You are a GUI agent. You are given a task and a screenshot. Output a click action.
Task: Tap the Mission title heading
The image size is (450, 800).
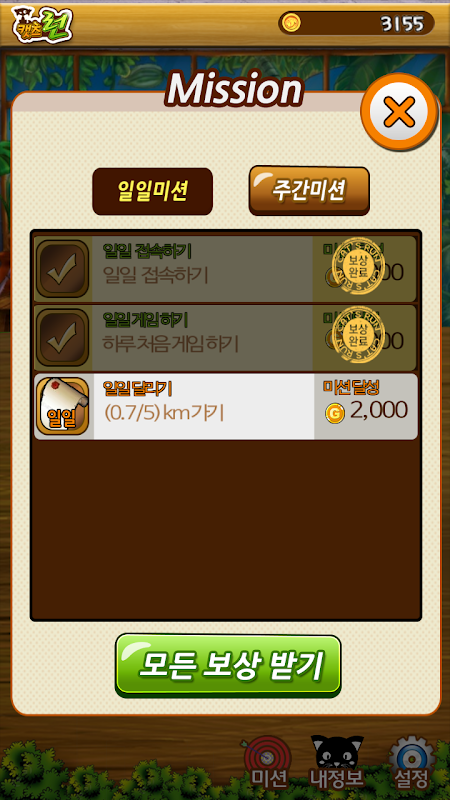pyautogui.click(x=235, y=90)
